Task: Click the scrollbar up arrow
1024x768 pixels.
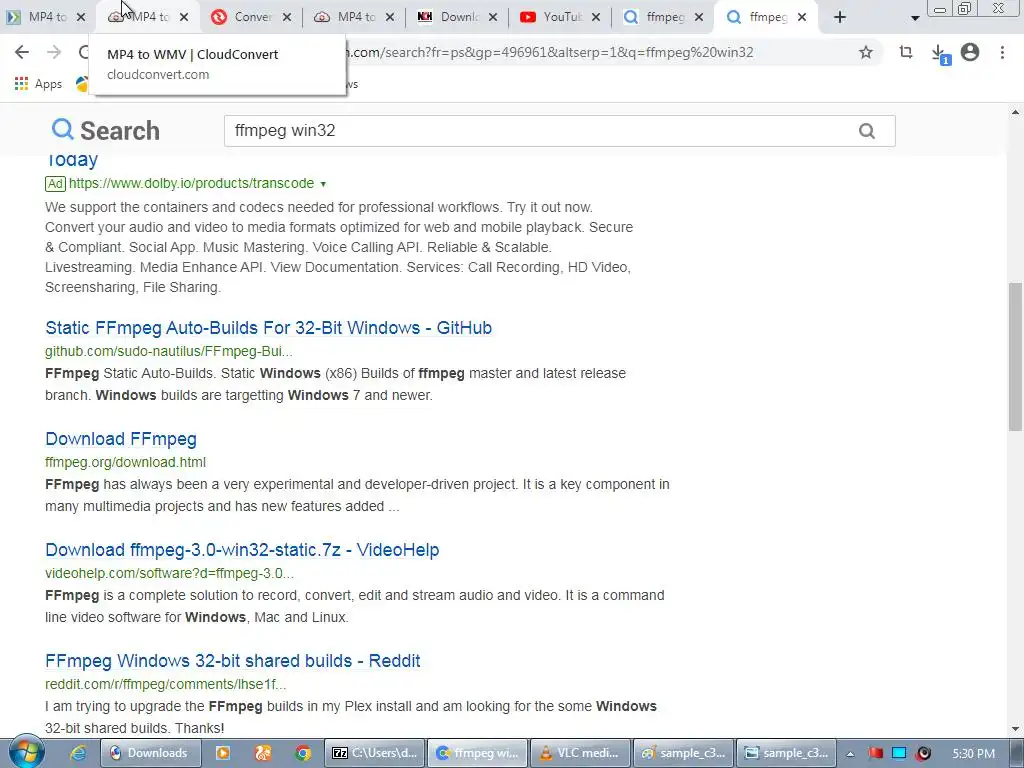Action: [1015, 112]
